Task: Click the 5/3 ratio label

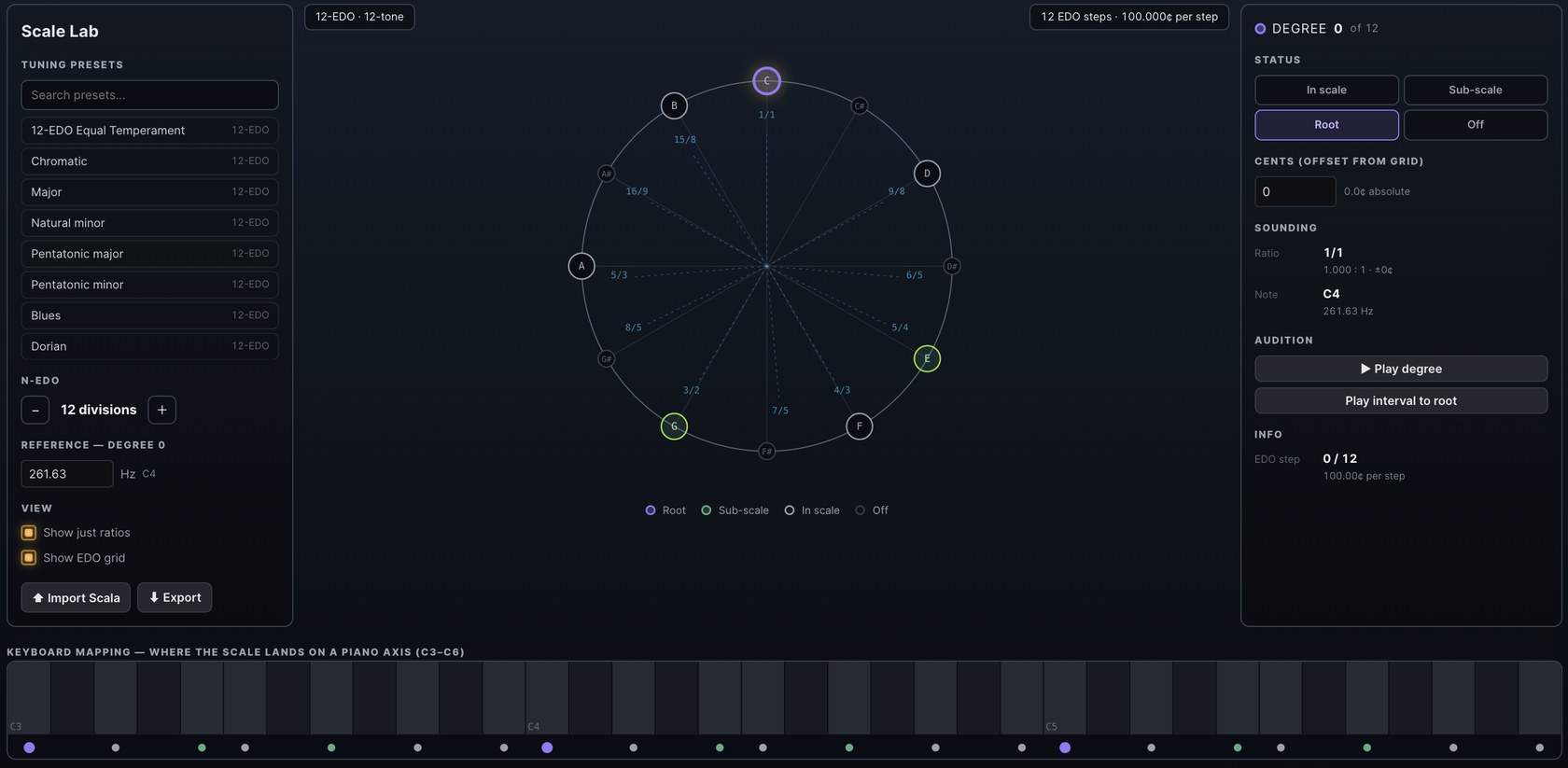Action: click(x=619, y=275)
